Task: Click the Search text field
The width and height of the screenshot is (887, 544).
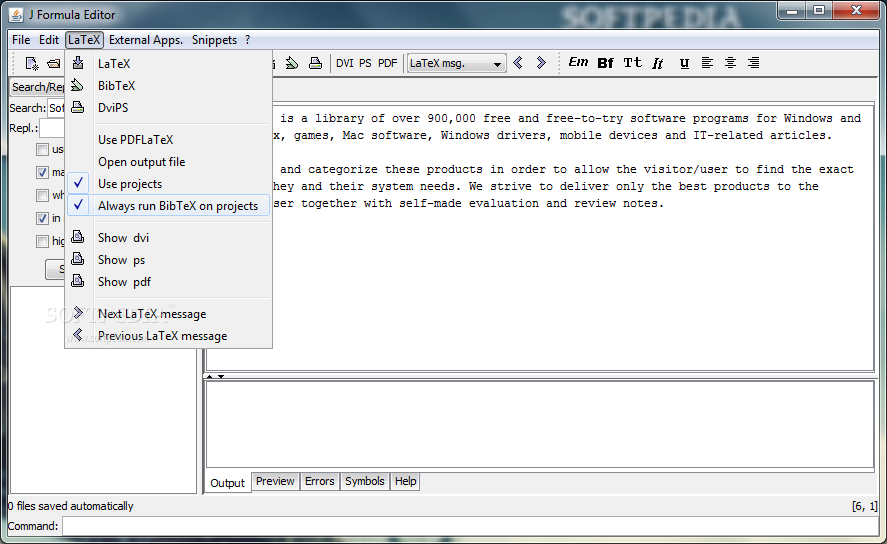Action: [x=56, y=107]
